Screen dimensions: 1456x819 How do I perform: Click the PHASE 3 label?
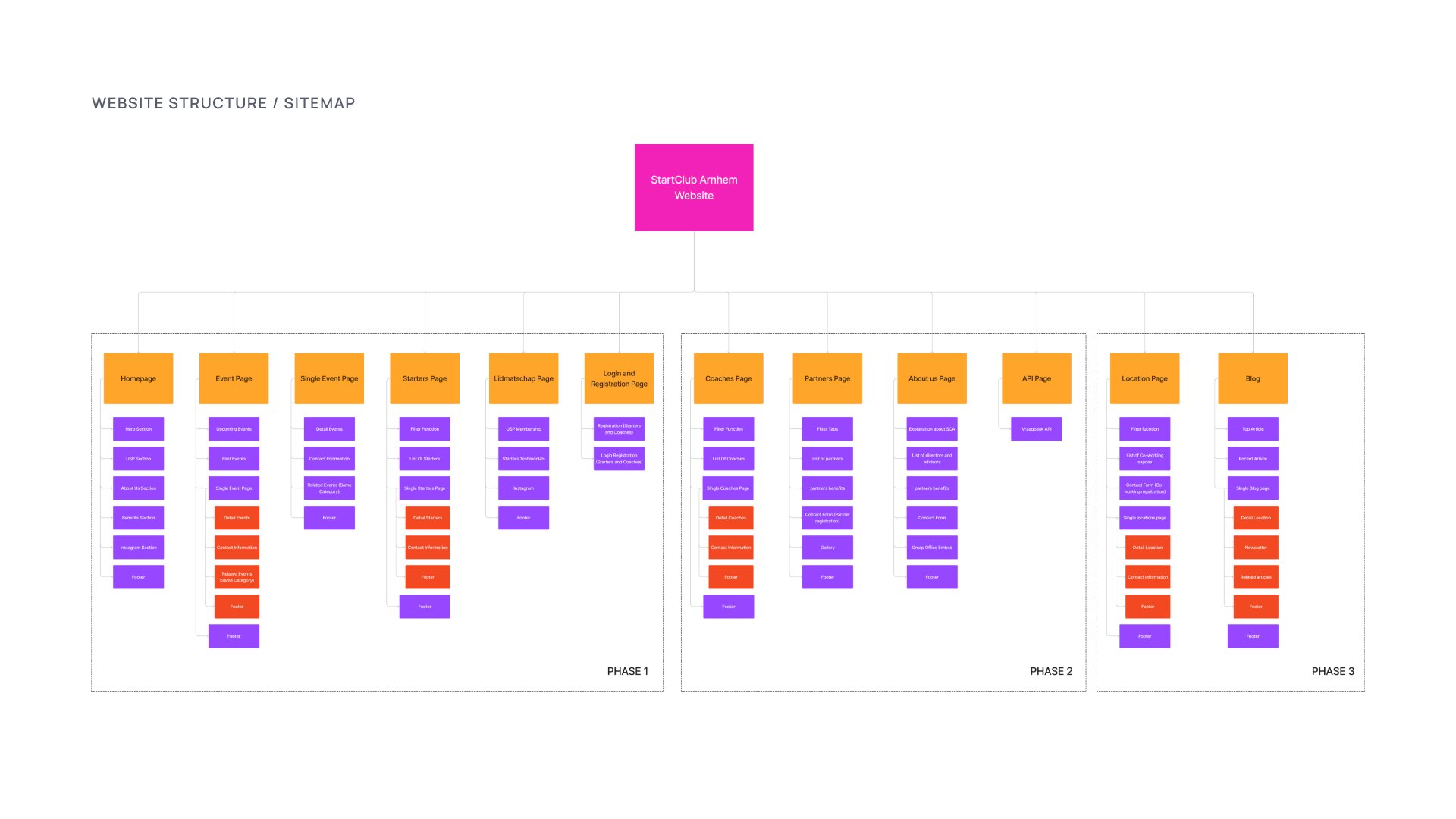point(1333,671)
